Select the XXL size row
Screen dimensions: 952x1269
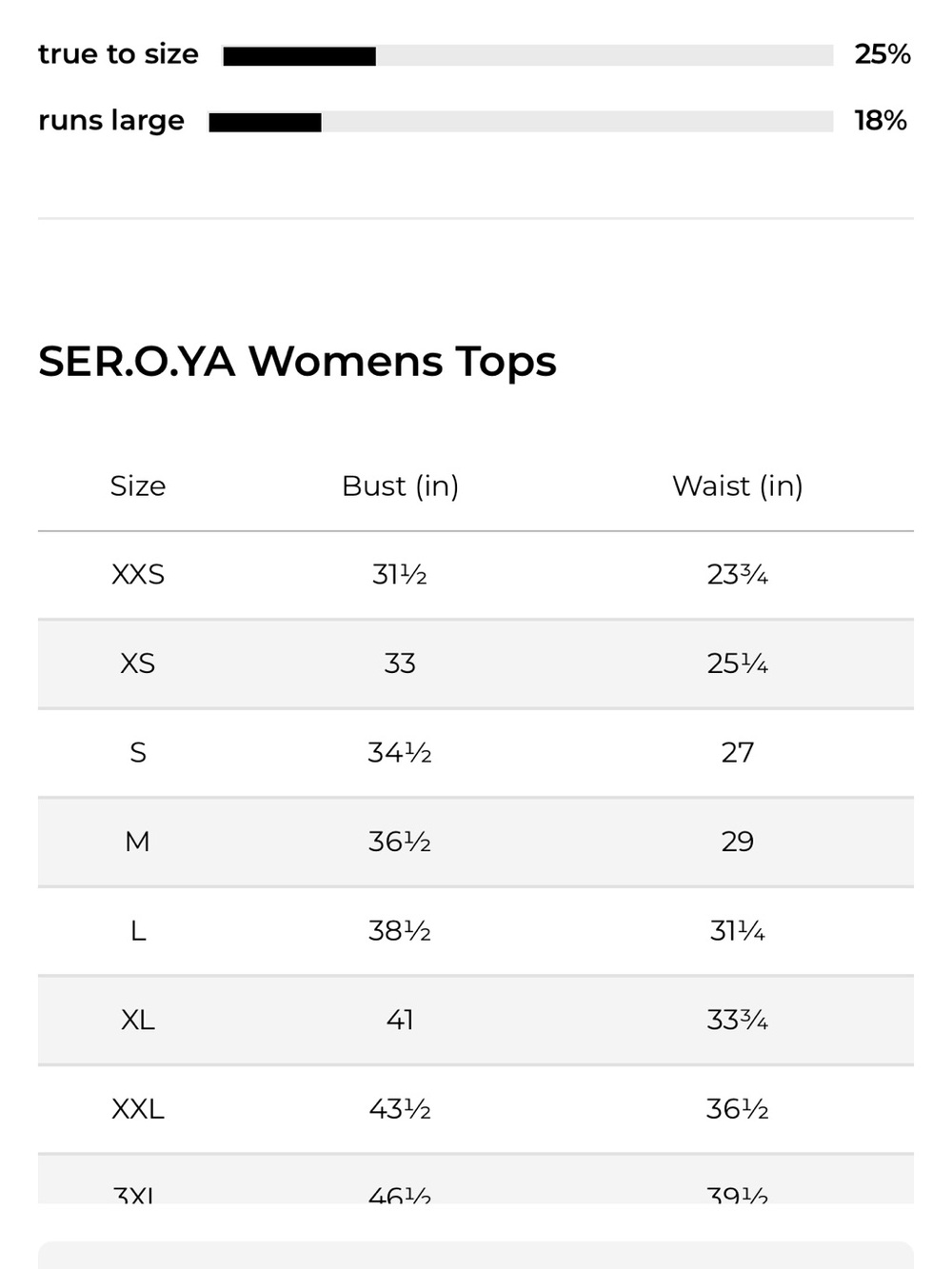[x=476, y=1109]
